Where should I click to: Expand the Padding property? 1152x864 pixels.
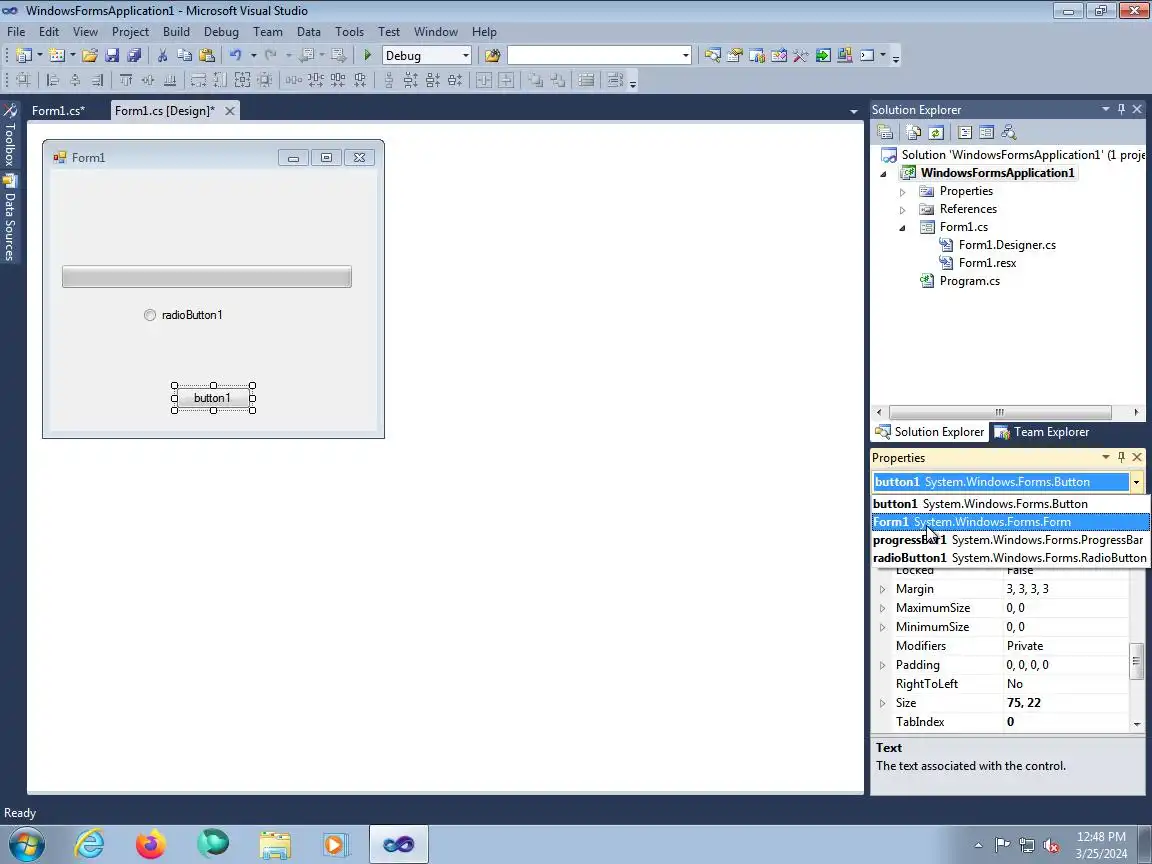[882, 665]
